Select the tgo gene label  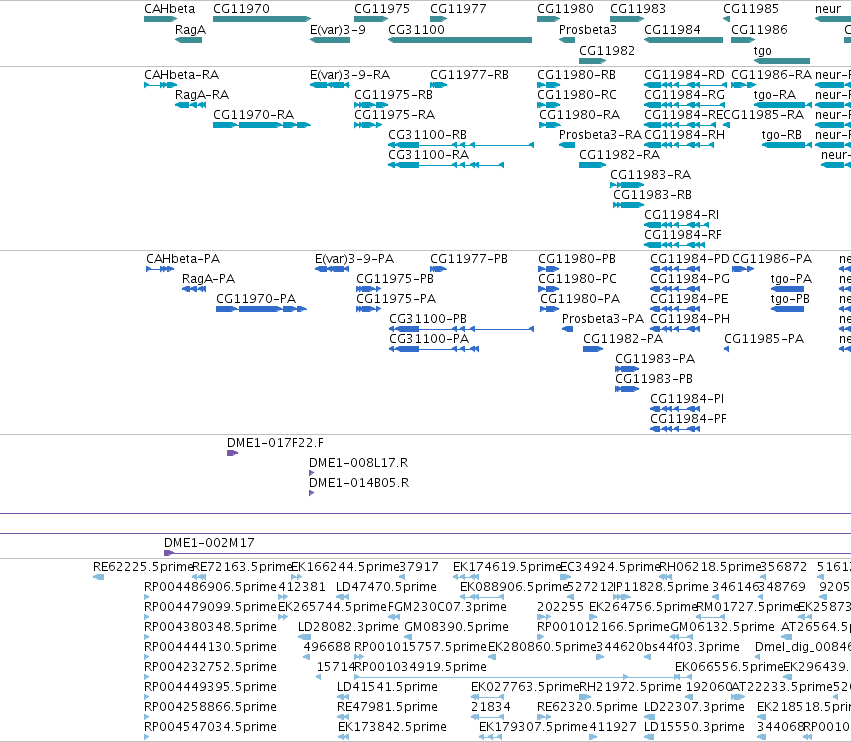click(x=763, y=50)
